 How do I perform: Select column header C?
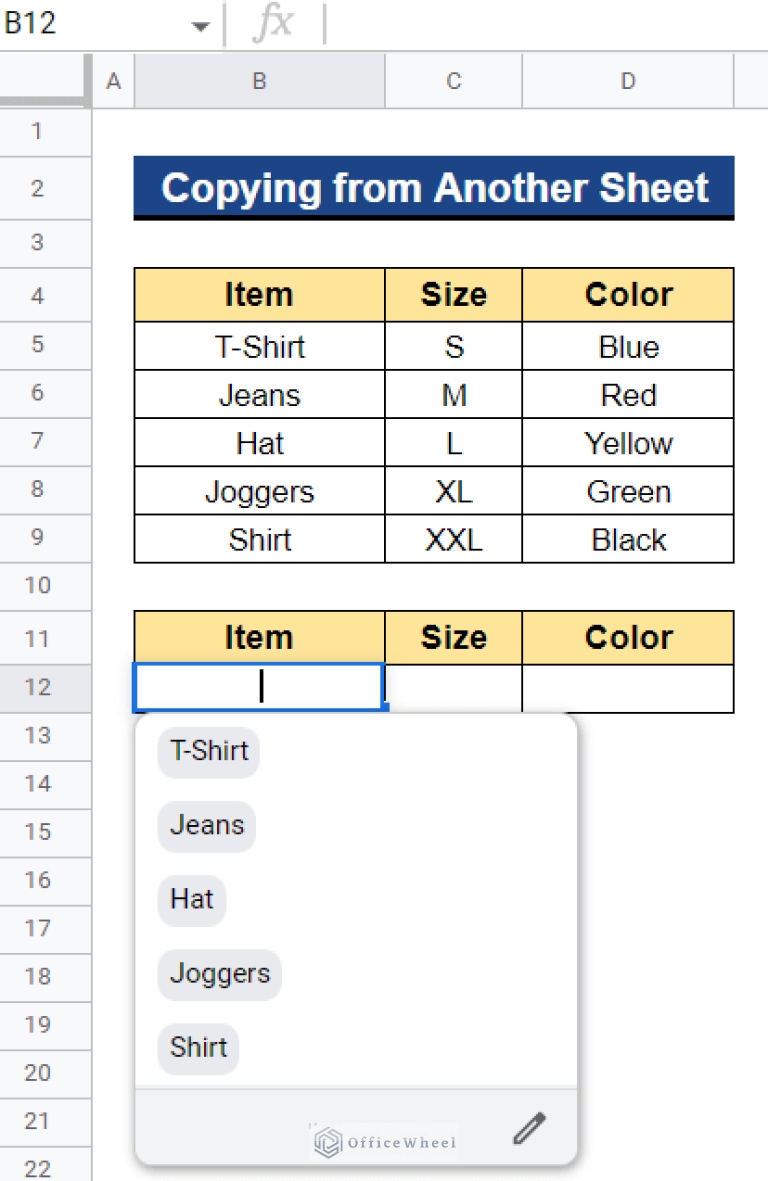point(452,81)
